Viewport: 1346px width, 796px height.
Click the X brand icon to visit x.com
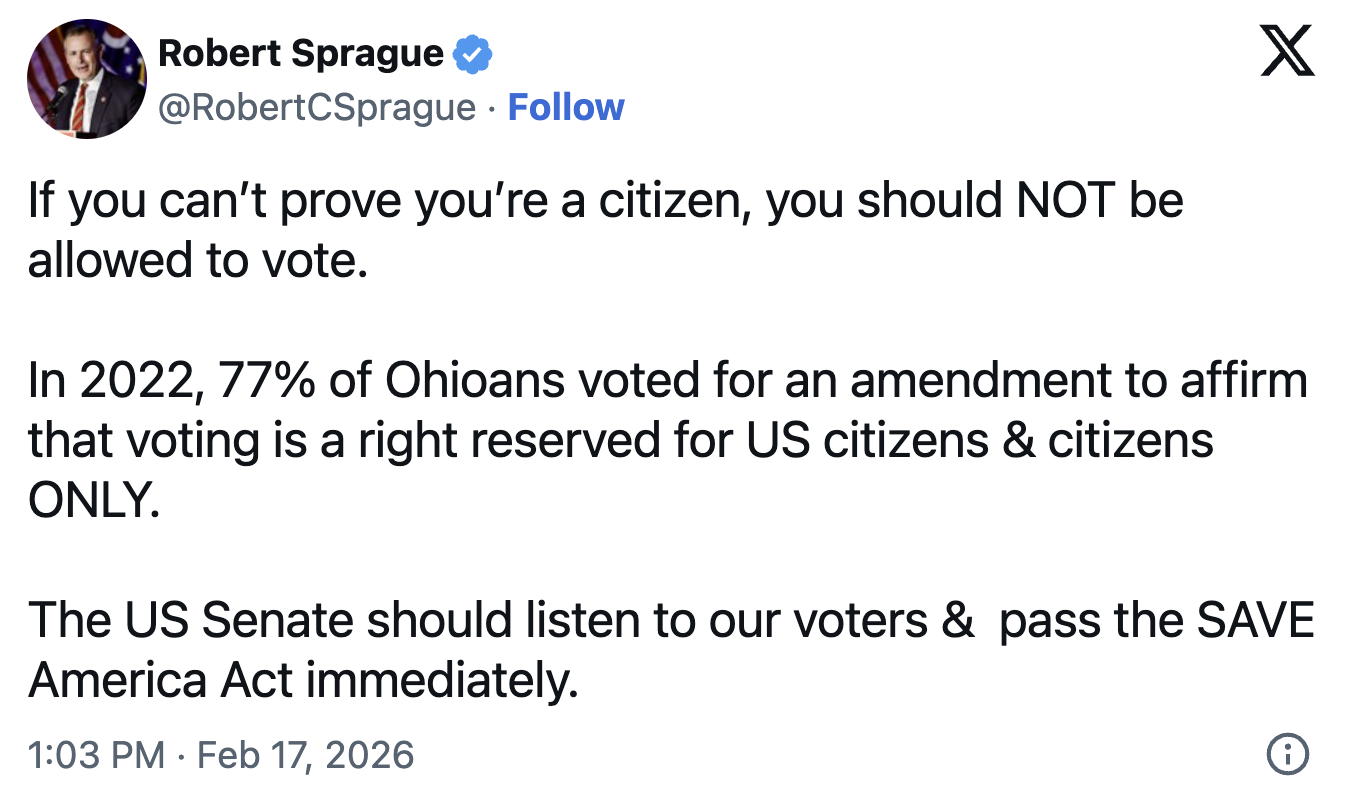pyautogui.click(x=1287, y=48)
